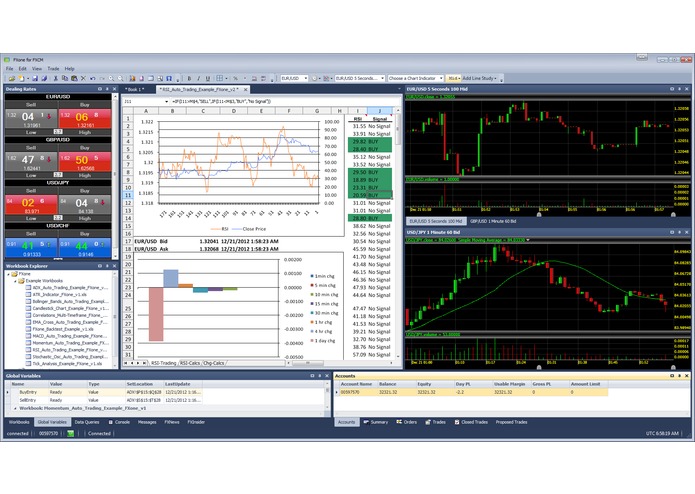Open the File menu
This screenshot has height=494, width=695.
9,69
